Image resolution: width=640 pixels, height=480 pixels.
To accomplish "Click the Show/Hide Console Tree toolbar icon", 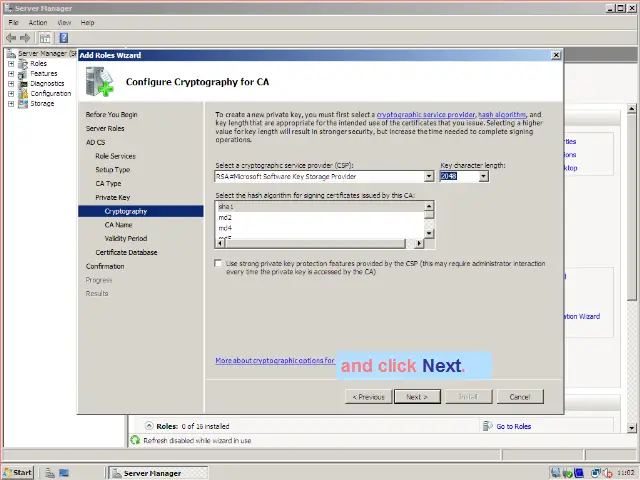I will tap(45, 38).
